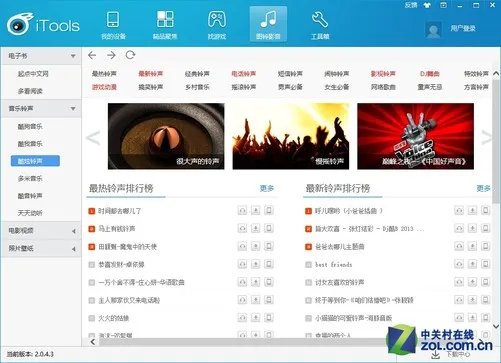The width and height of the screenshot is (501, 363).
Task: Import 恭喜发财-卓依婷 to the device via phone icon
Action: (x=269, y=264)
